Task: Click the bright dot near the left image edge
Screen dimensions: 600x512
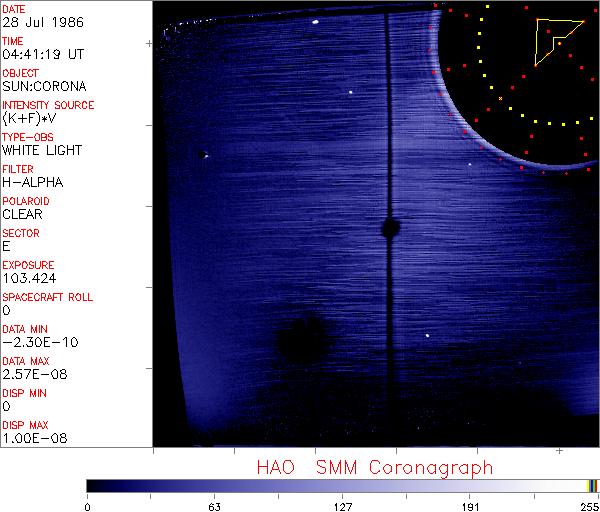Action: (204, 155)
